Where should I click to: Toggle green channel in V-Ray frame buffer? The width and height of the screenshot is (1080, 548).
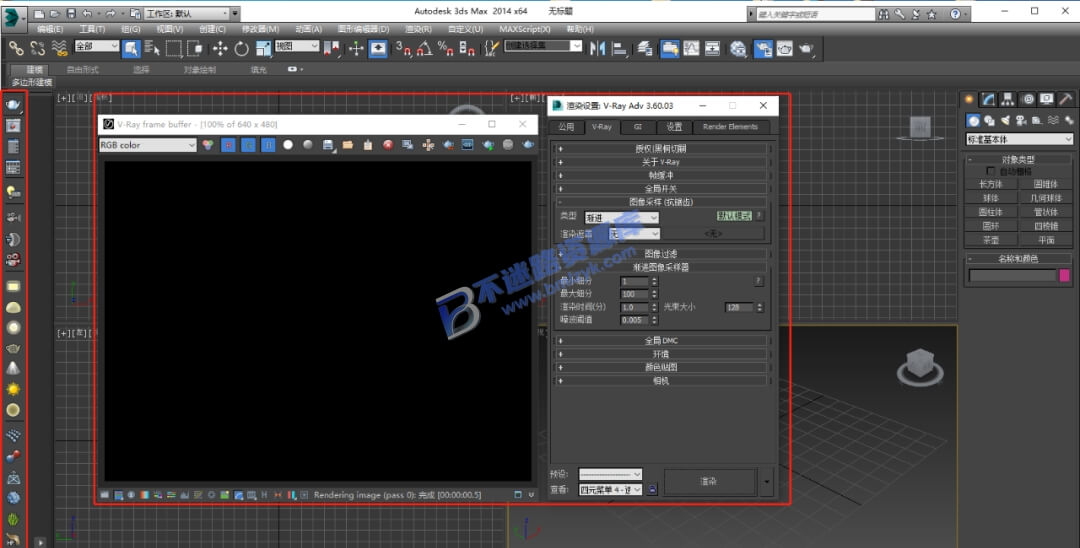248,145
